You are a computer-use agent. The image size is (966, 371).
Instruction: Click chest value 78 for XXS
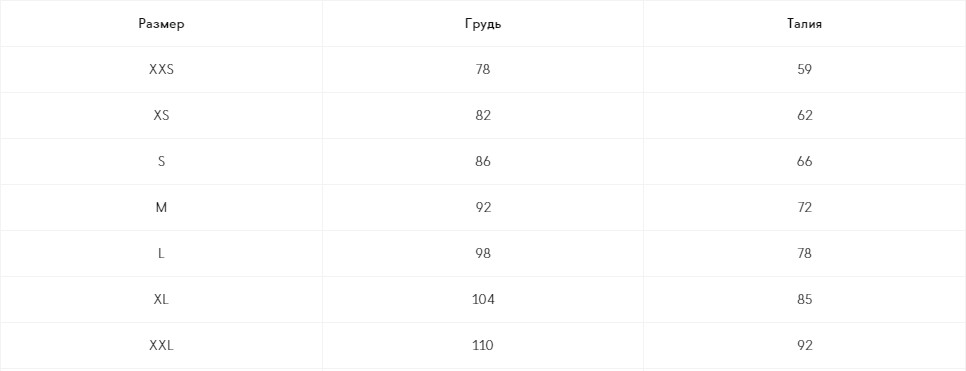[483, 70]
